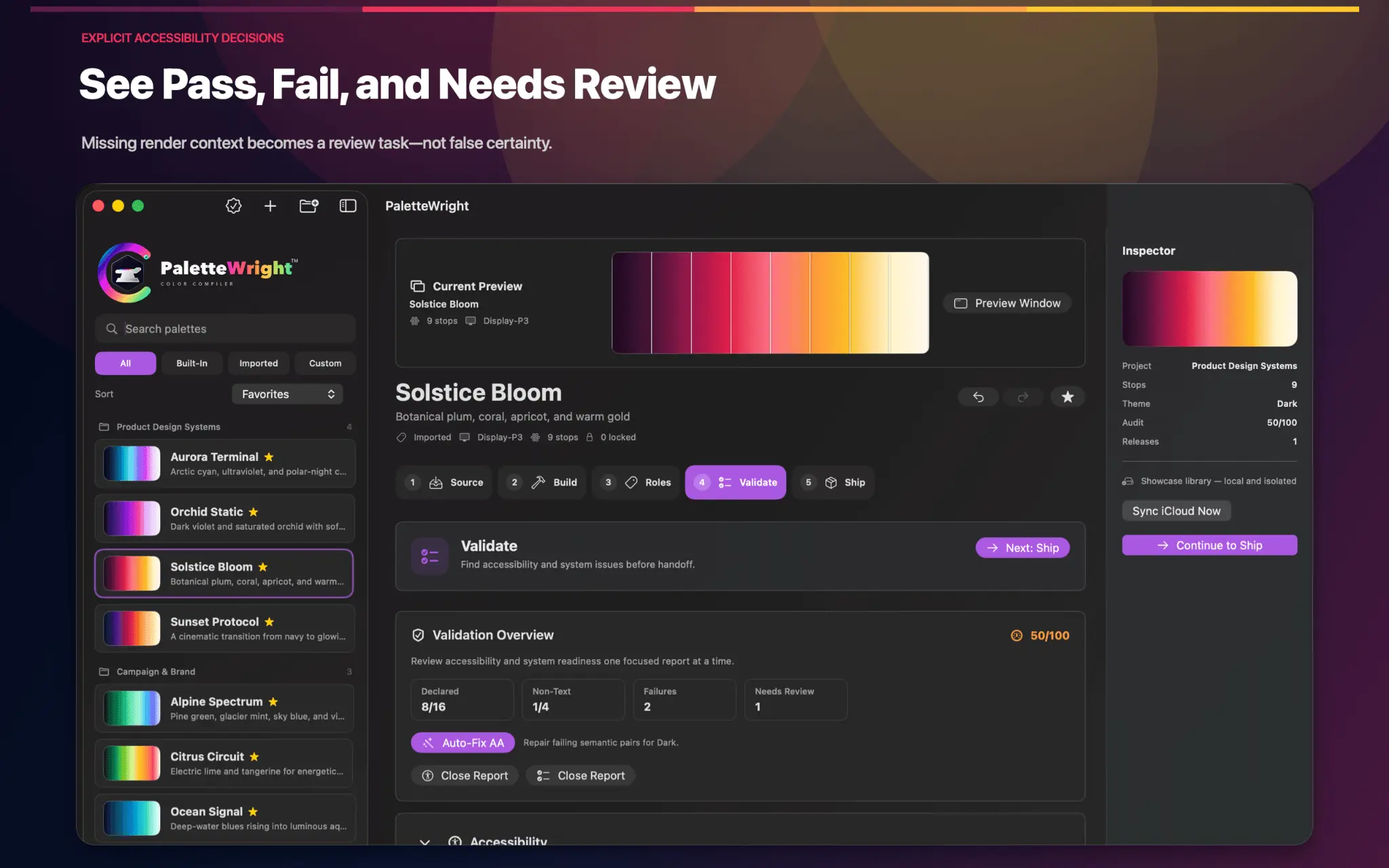Screen dimensions: 1389x868
Task: Toggle star on Sunset Protocol palette
Action: coord(269,622)
